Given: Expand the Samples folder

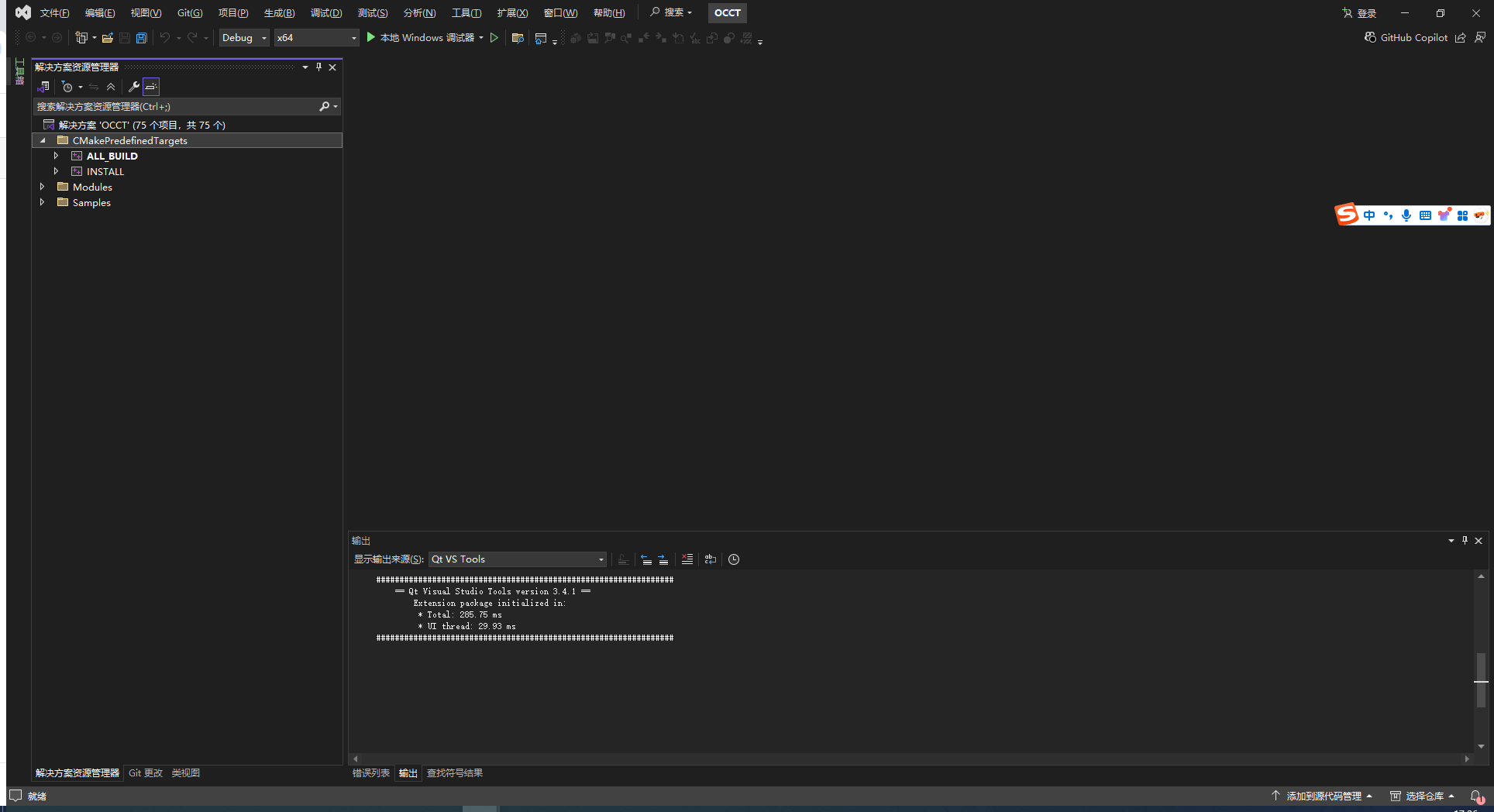Looking at the screenshot, I should click(42, 202).
